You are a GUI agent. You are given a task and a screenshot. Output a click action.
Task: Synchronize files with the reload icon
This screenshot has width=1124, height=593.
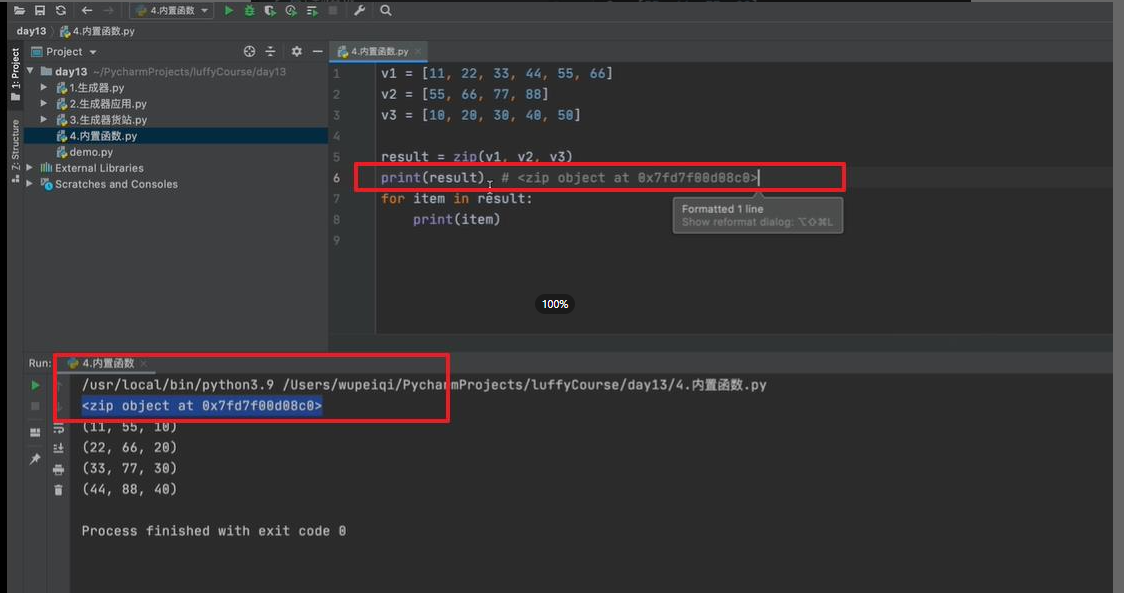click(61, 10)
